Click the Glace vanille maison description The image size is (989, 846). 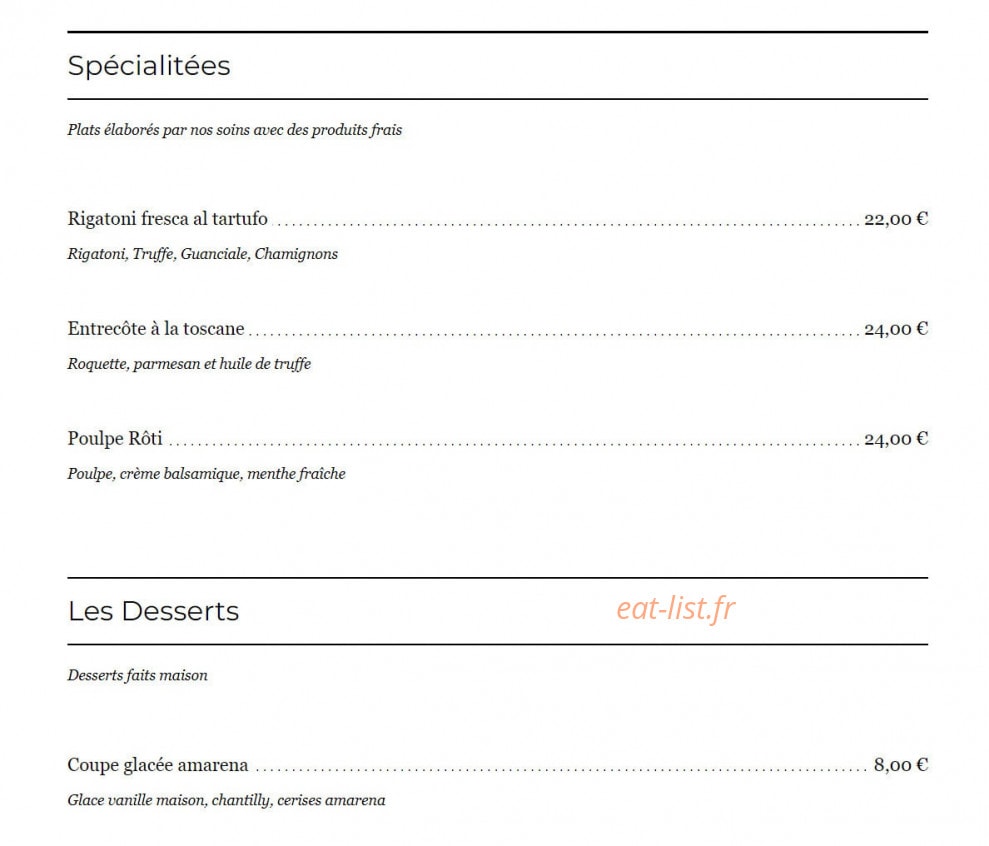point(226,800)
